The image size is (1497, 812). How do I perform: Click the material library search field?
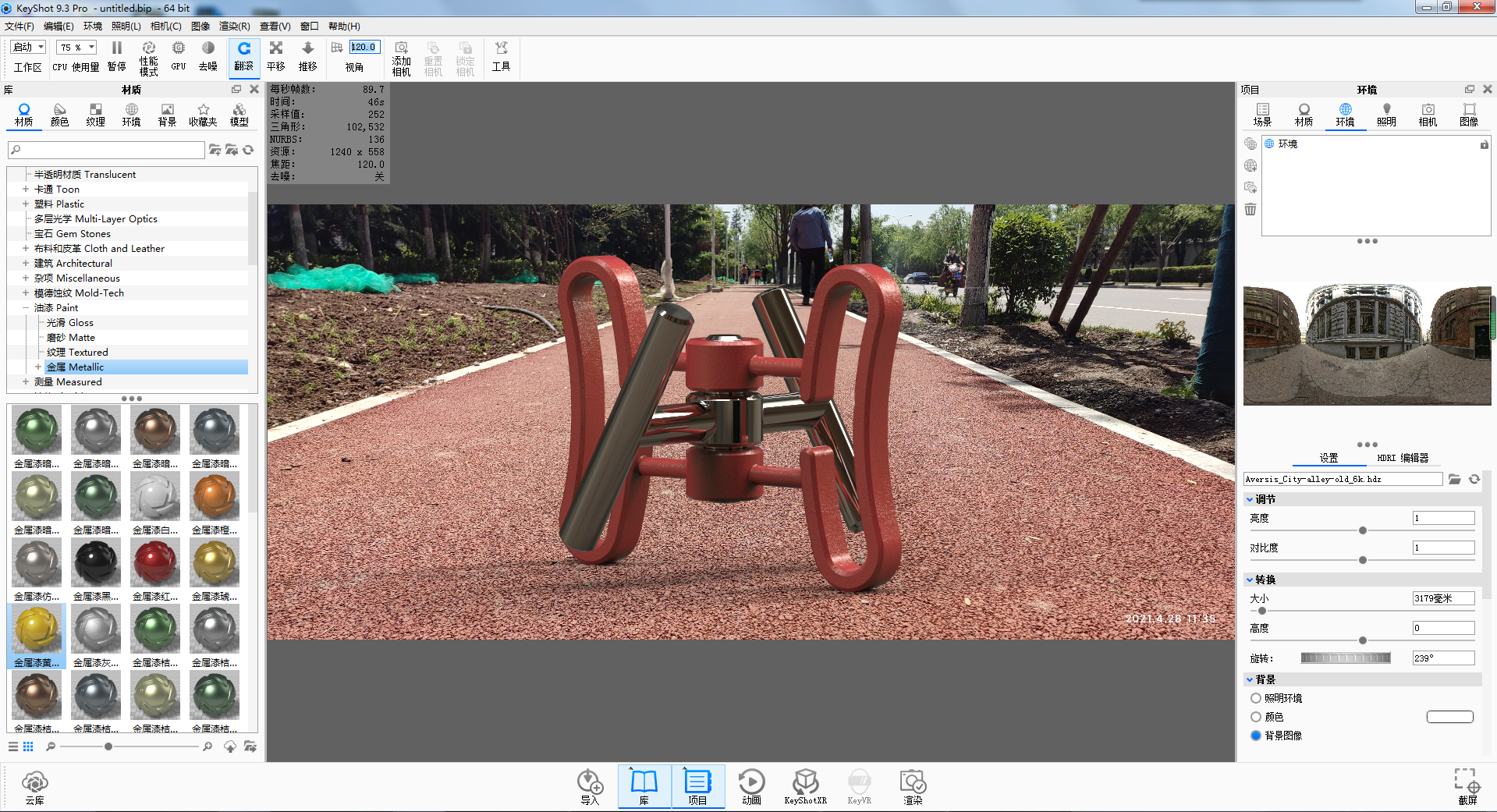[107, 150]
